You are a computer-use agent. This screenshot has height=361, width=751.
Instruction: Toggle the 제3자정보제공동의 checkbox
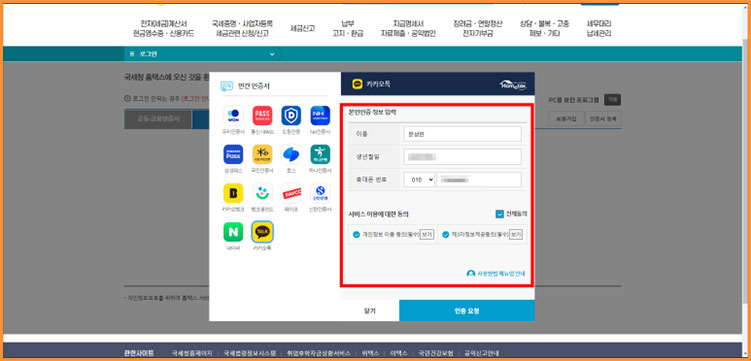point(446,235)
